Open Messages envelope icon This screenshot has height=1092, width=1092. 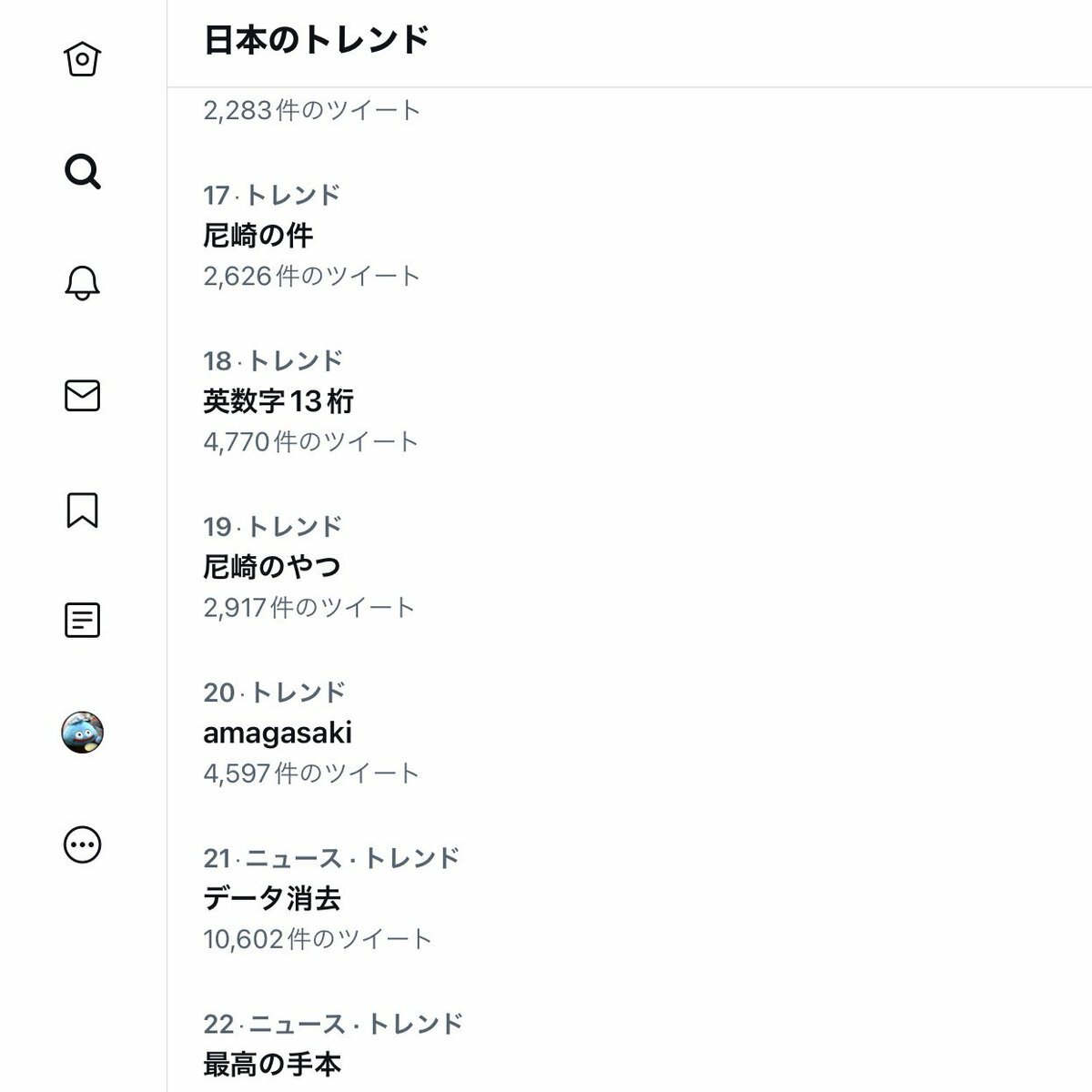[x=83, y=396]
